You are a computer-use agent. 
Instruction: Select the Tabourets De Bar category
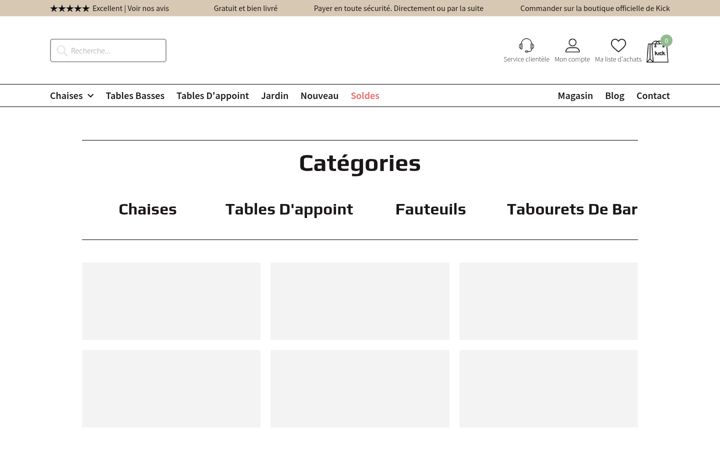572,209
